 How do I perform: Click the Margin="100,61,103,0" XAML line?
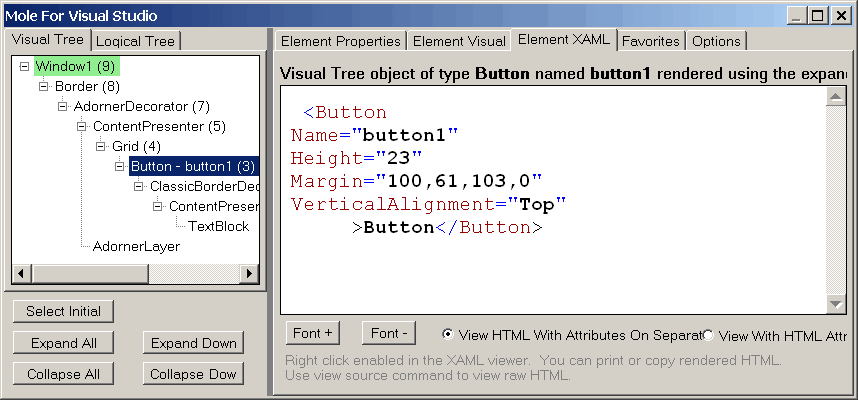tap(416, 181)
